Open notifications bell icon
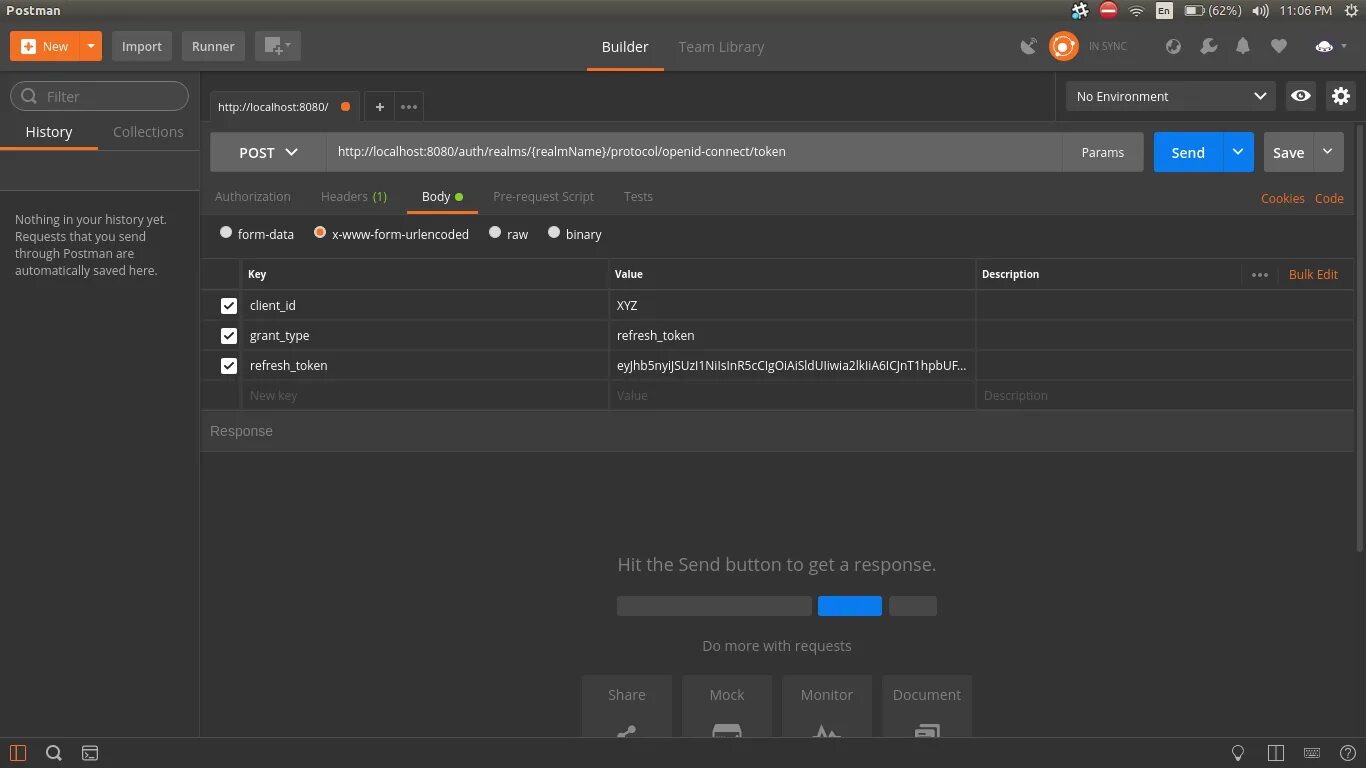Viewport: 1366px width, 768px height. pos(1243,46)
